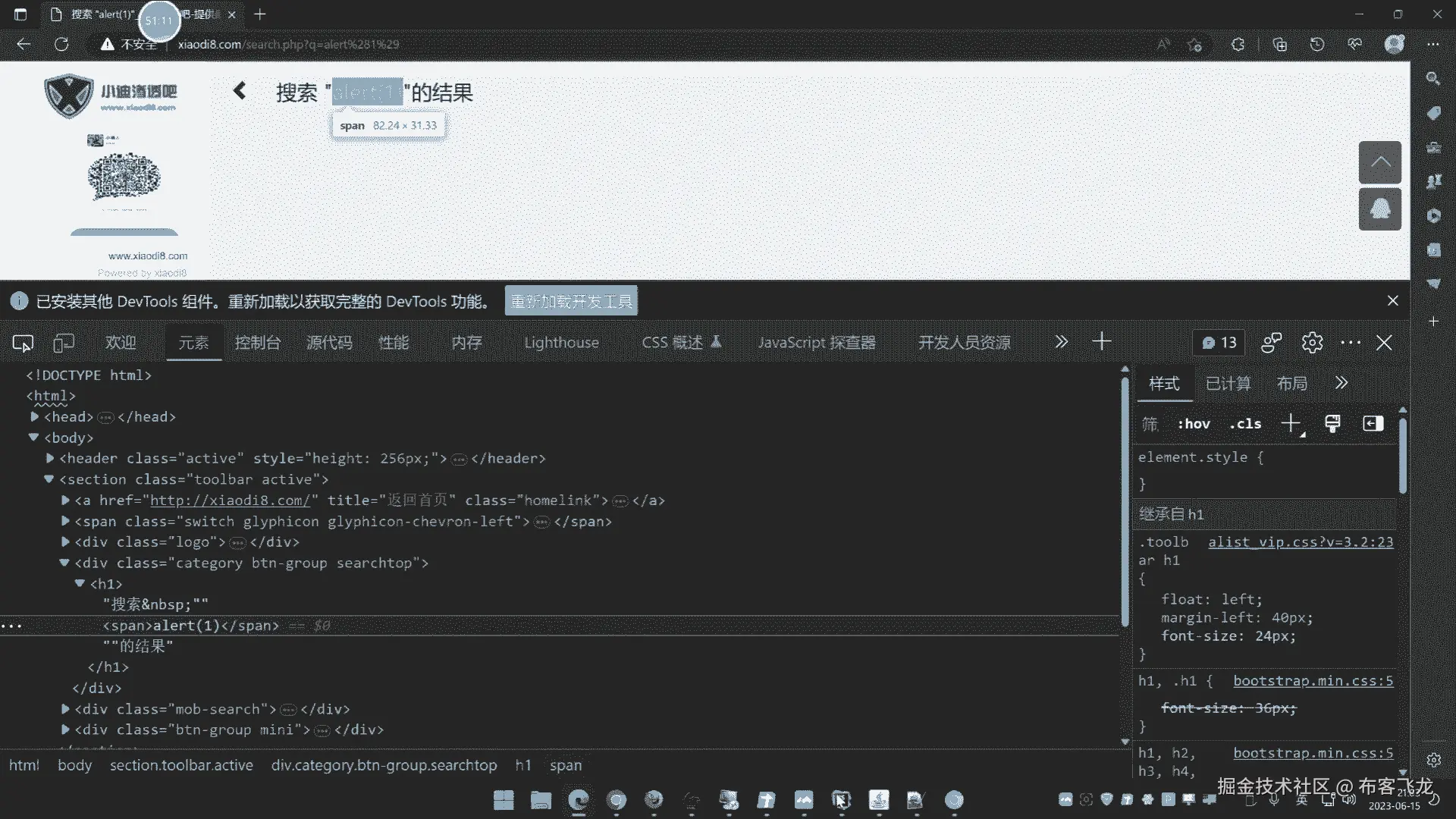
Task: Open the alist_vip.css stylesheet link
Action: [1300, 542]
